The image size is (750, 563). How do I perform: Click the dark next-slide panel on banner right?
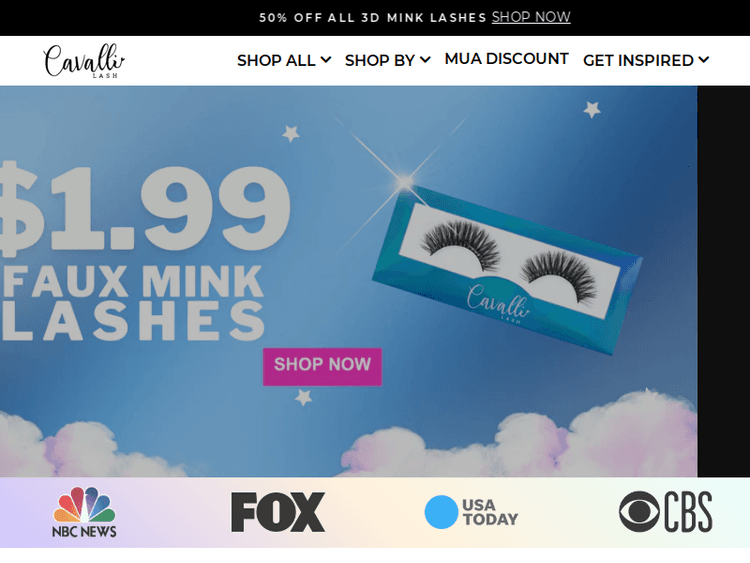point(724,281)
